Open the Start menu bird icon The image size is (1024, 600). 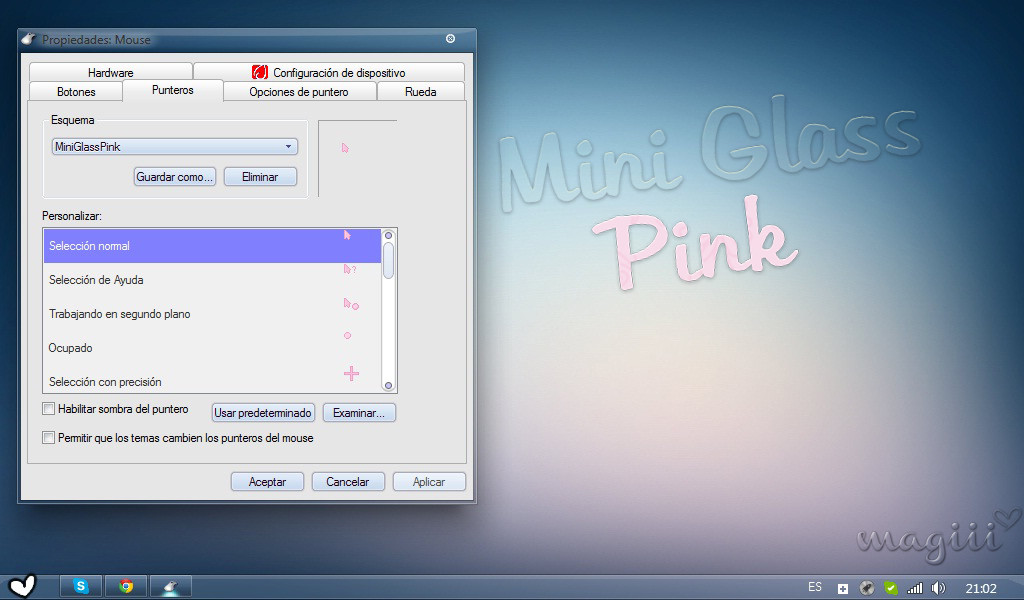pyautogui.click(x=22, y=585)
